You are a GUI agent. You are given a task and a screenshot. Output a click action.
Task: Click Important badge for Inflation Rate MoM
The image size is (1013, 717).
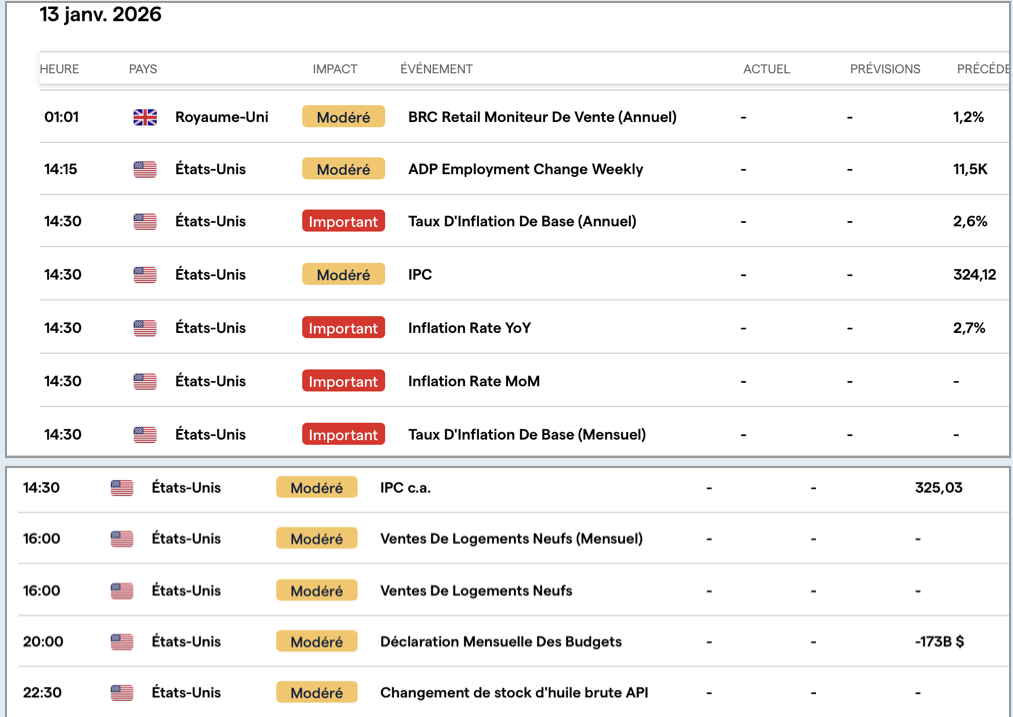[343, 381]
